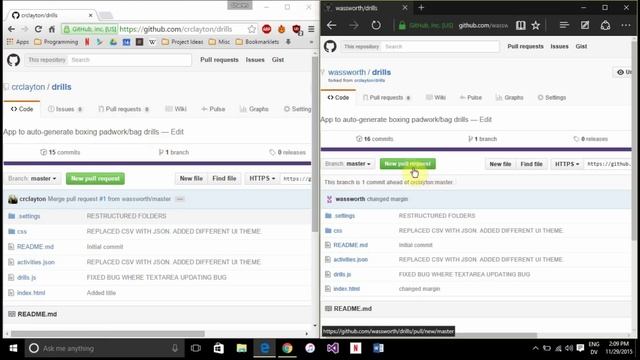
Task: Open Chrome hamburger menu icon
Action: (311, 29)
